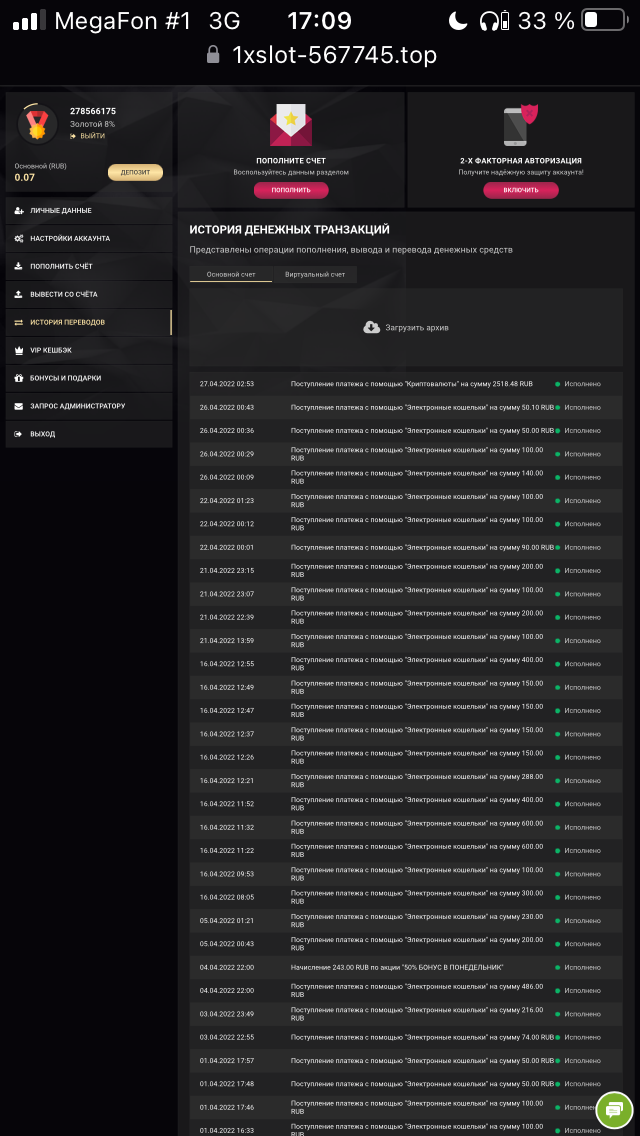Click the crown icon for VIP Кешбэк
The image size is (640, 1136).
[19, 350]
